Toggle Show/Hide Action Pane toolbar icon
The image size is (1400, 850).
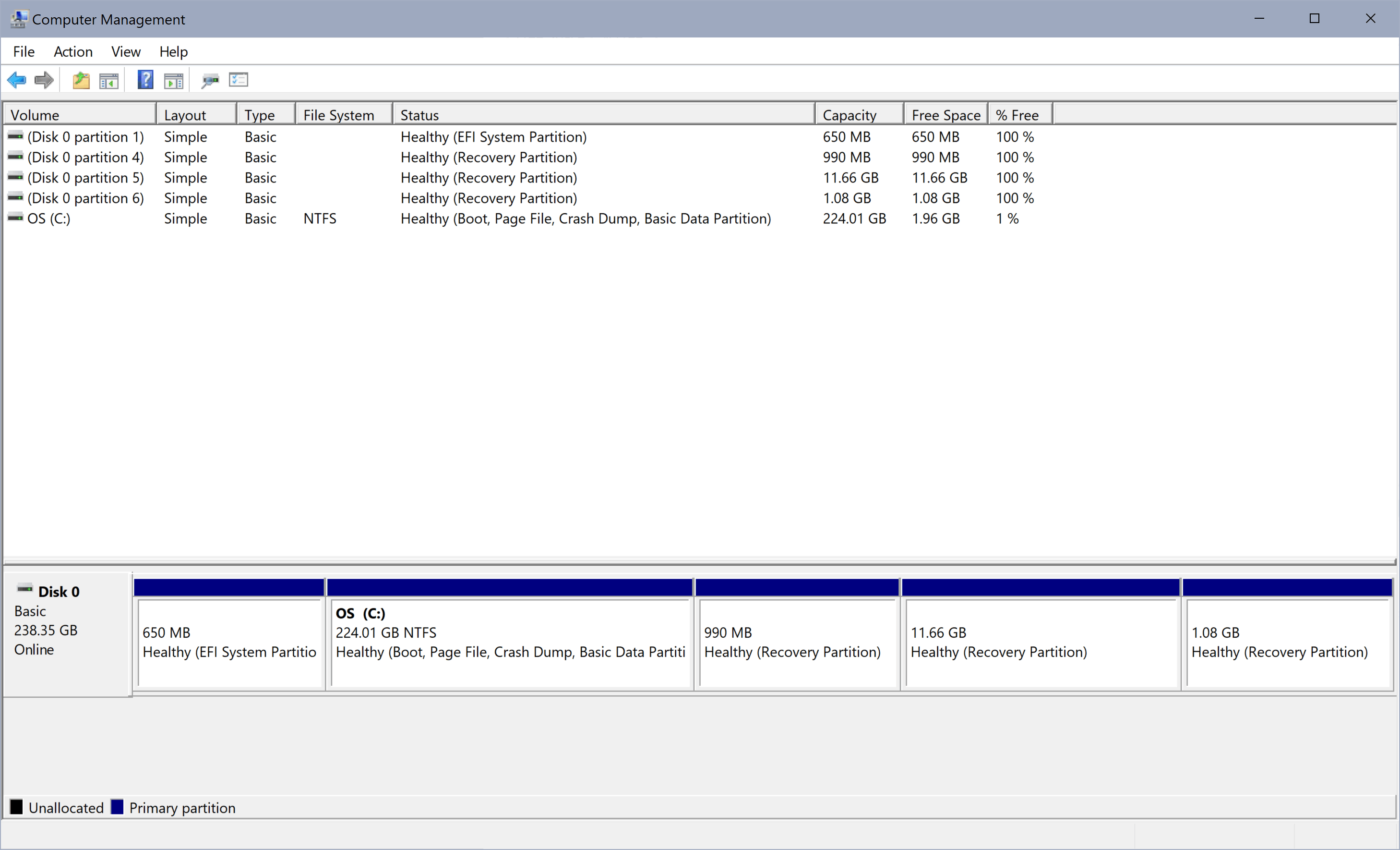[x=173, y=81]
